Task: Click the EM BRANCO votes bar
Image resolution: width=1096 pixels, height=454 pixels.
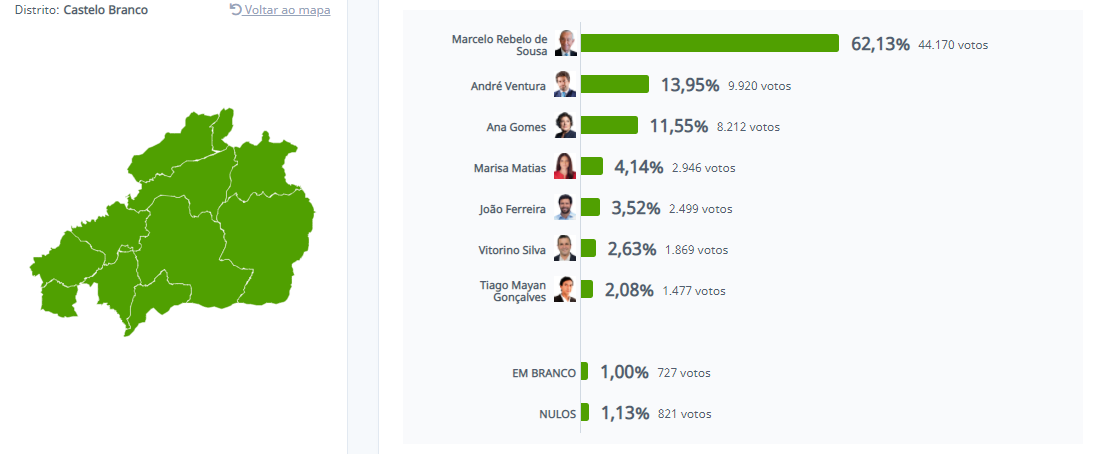Action: [585, 372]
